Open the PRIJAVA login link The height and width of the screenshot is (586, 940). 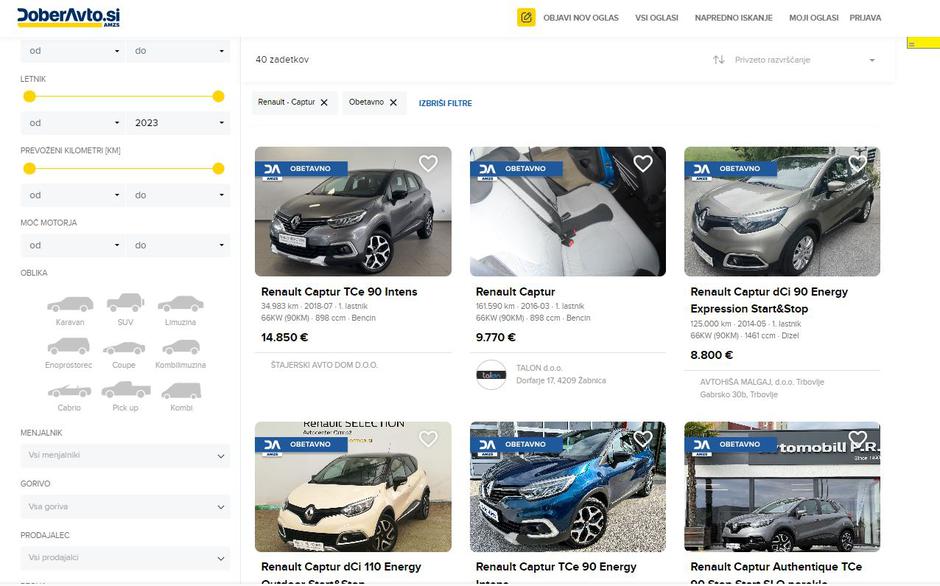click(x=865, y=17)
